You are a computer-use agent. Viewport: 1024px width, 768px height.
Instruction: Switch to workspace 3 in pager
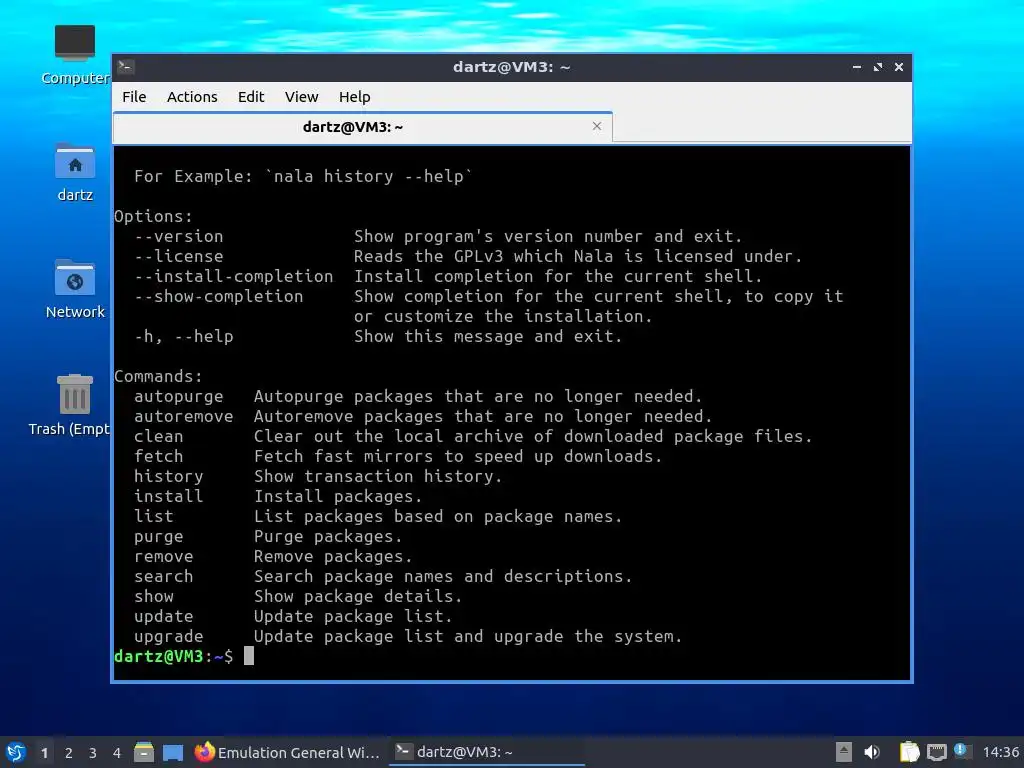coord(93,753)
